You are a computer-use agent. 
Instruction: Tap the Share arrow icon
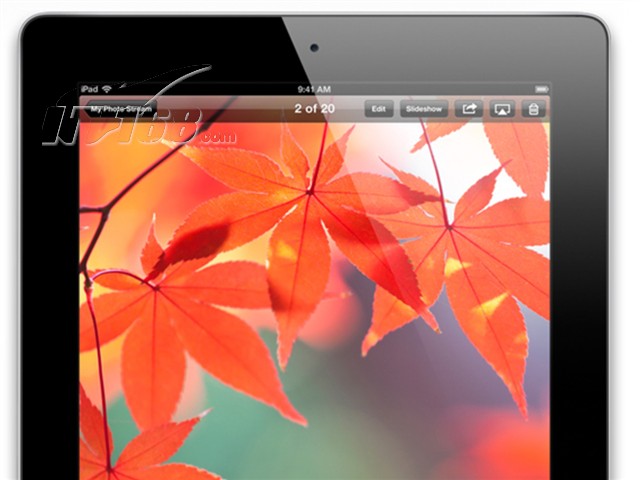coord(468,109)
